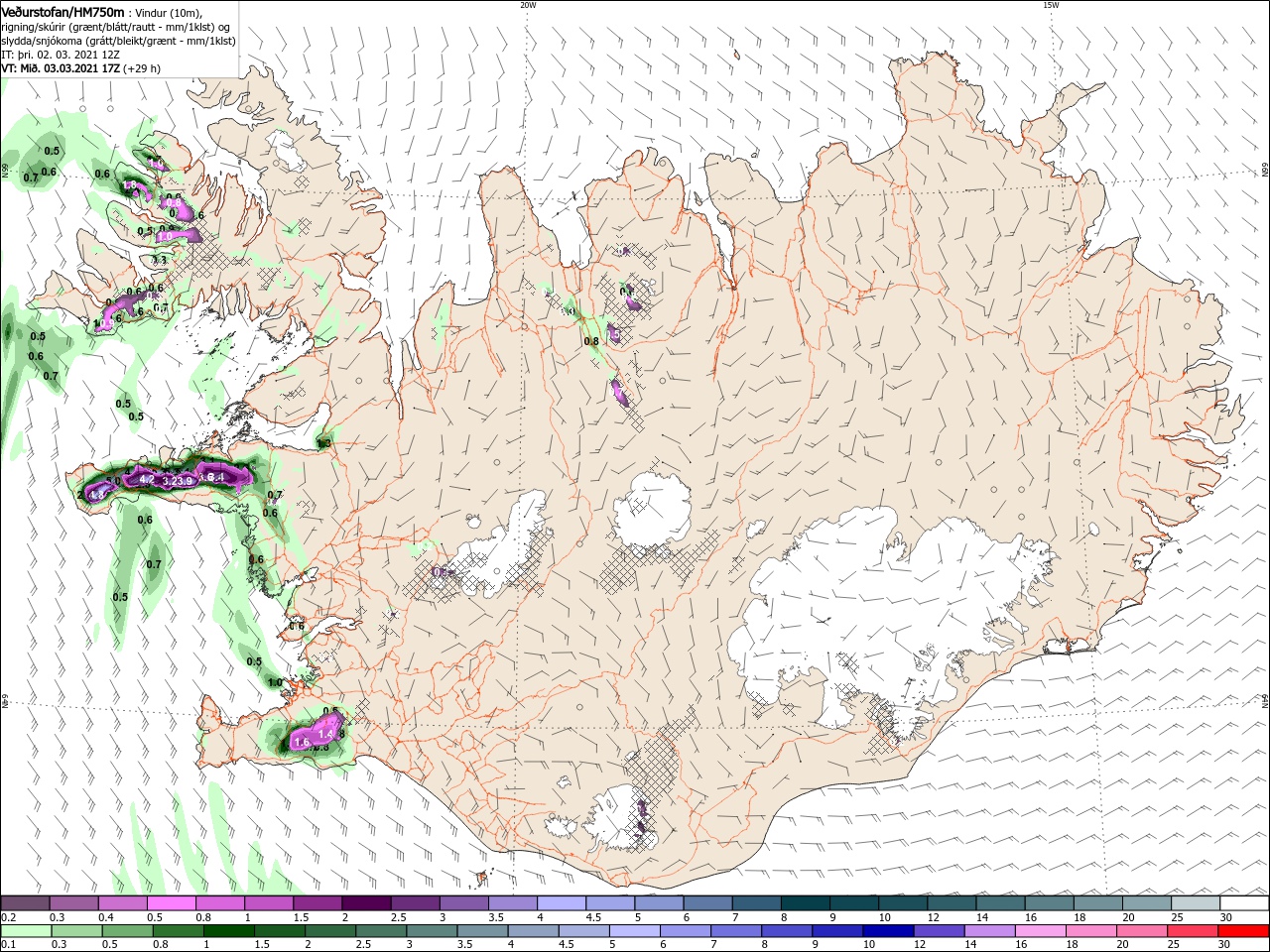Select the 'IT: þri. 02. 03. 2021 12Z' line
1270x952 pixels.
pos(61,55)
